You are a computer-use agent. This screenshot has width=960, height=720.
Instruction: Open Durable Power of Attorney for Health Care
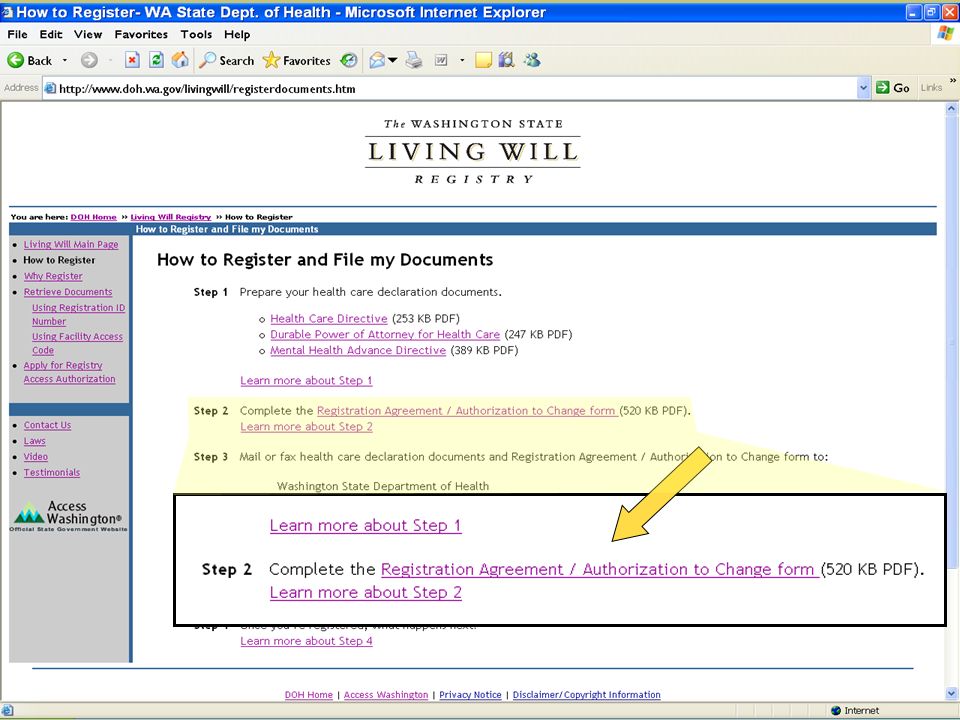pos(385,334)
